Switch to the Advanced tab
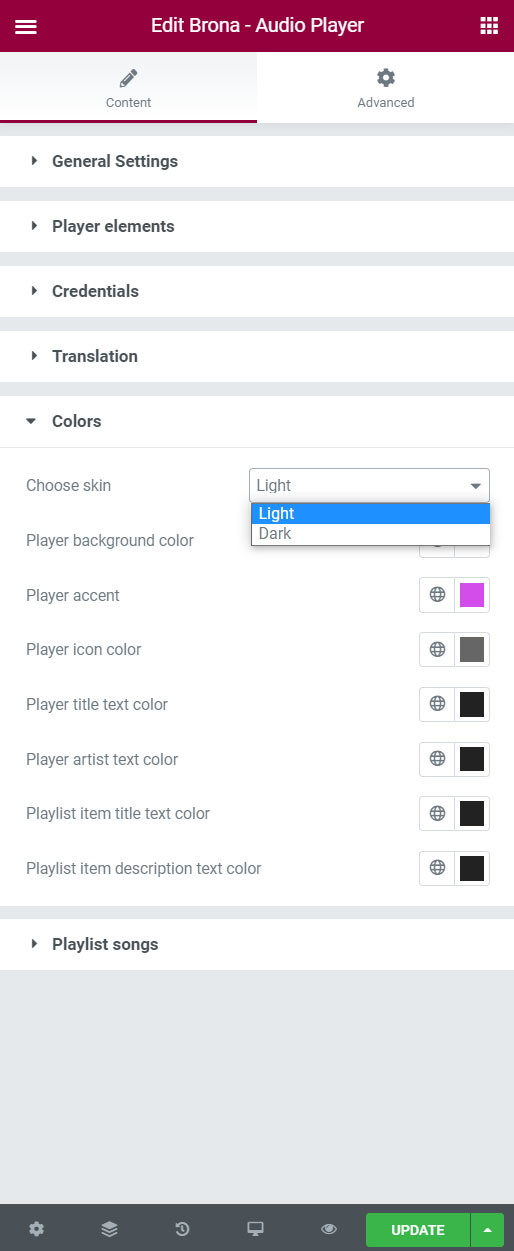Viewport: 514px width, 1251px height. coord(386,87)
